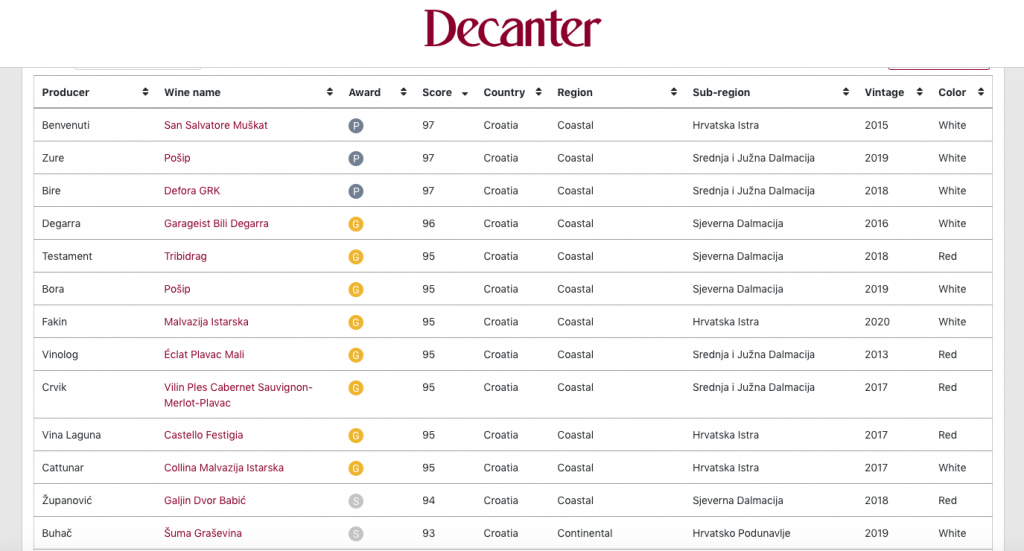Click score 94 in Županović row
This screenshot has height=551, width=1024.
pyautogui.click(x=428, y=500)
